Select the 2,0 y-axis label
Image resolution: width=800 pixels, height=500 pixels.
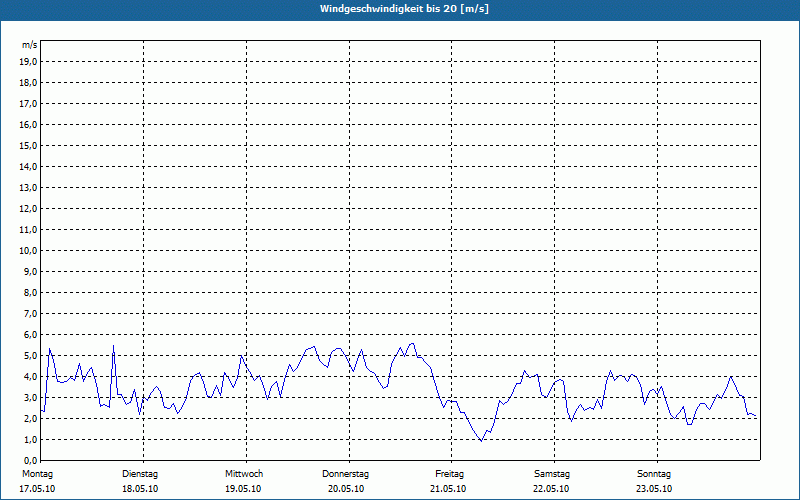click(31, 418)
